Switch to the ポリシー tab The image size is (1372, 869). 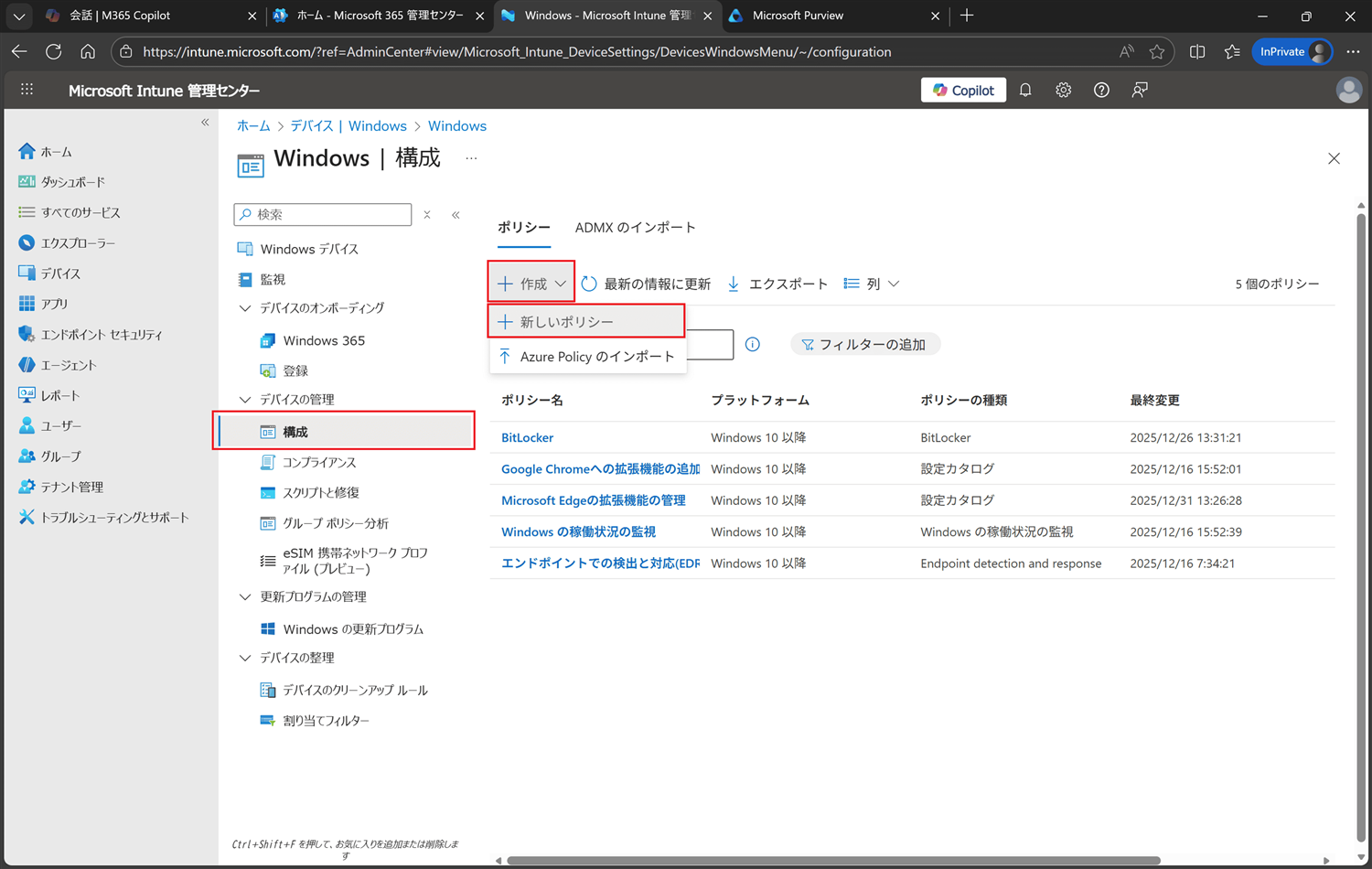coord(524,228)
